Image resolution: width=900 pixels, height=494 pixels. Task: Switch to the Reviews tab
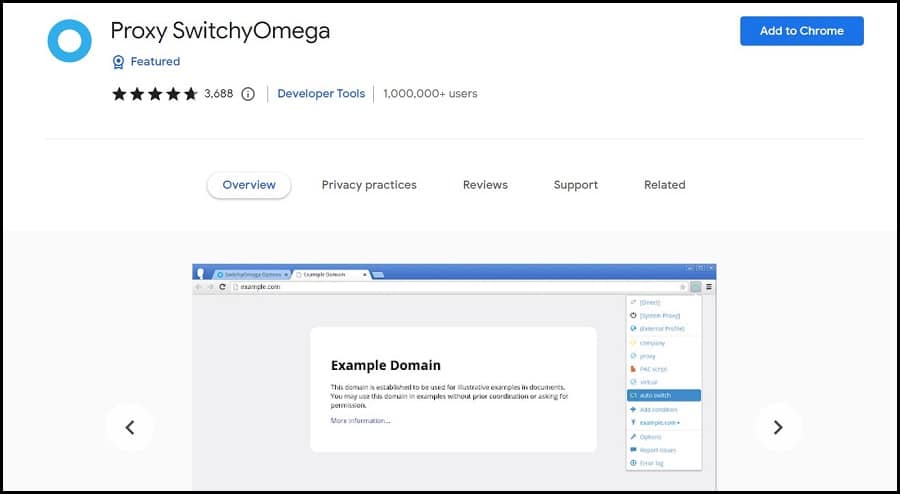pos(485,185)
